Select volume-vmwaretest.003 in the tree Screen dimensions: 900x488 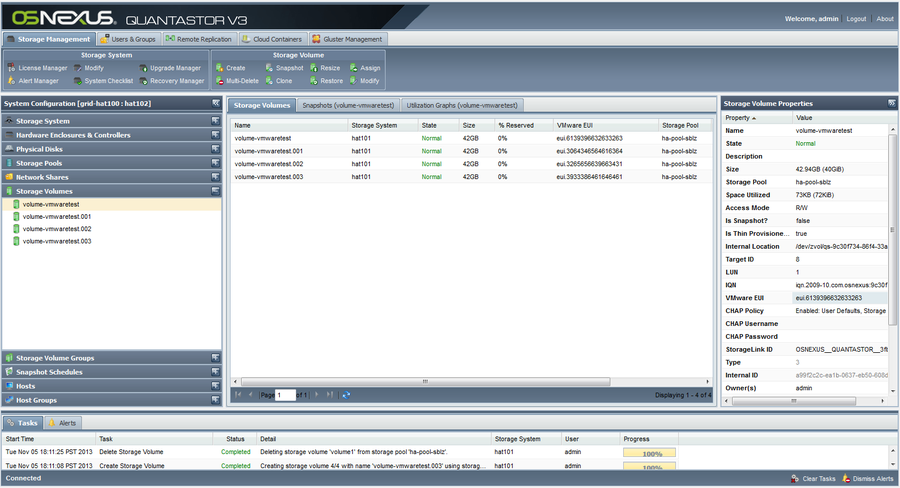57,241
